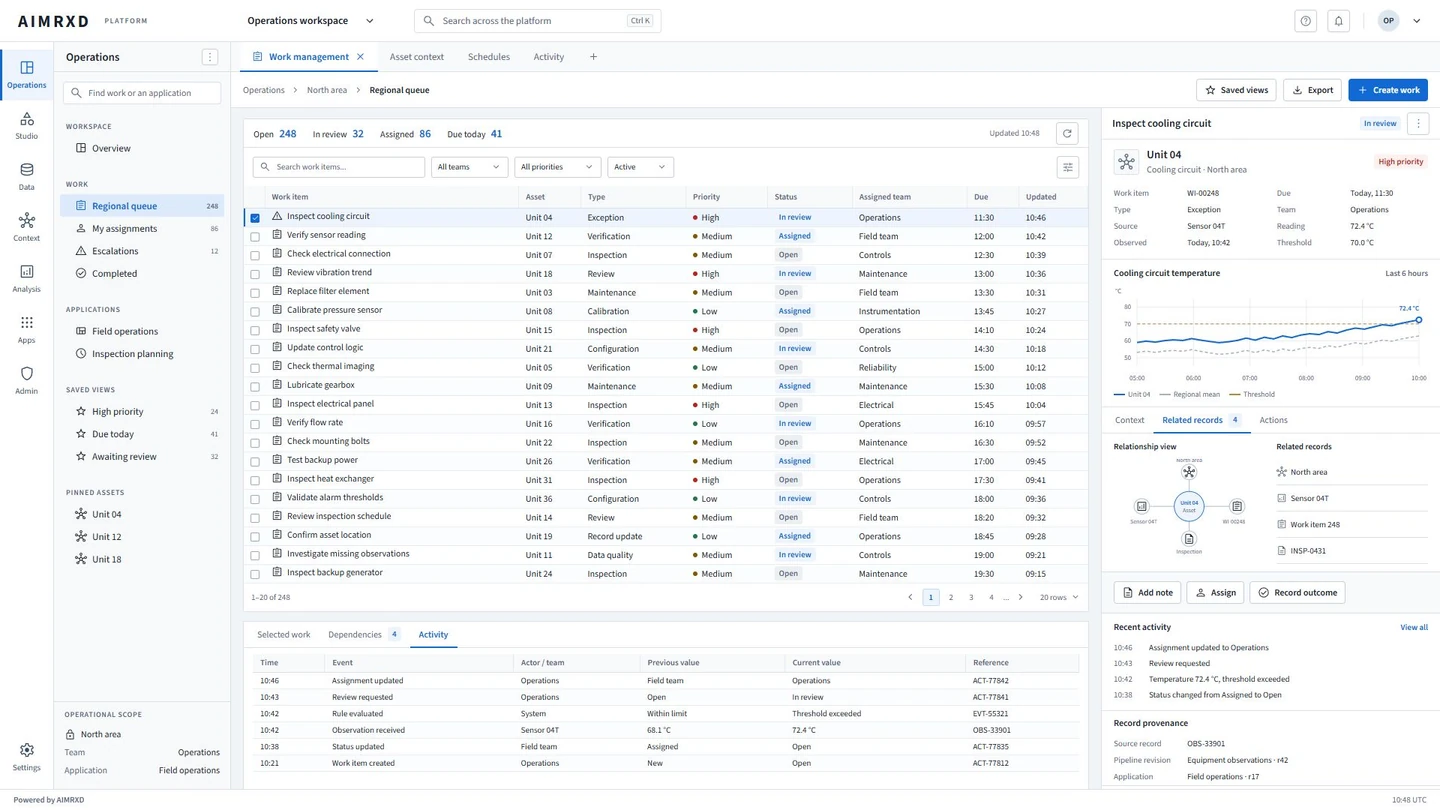Focus the Search across the platform field
Screen dimensions: 1440x810
pyautogui.click(x=537, y=21)
